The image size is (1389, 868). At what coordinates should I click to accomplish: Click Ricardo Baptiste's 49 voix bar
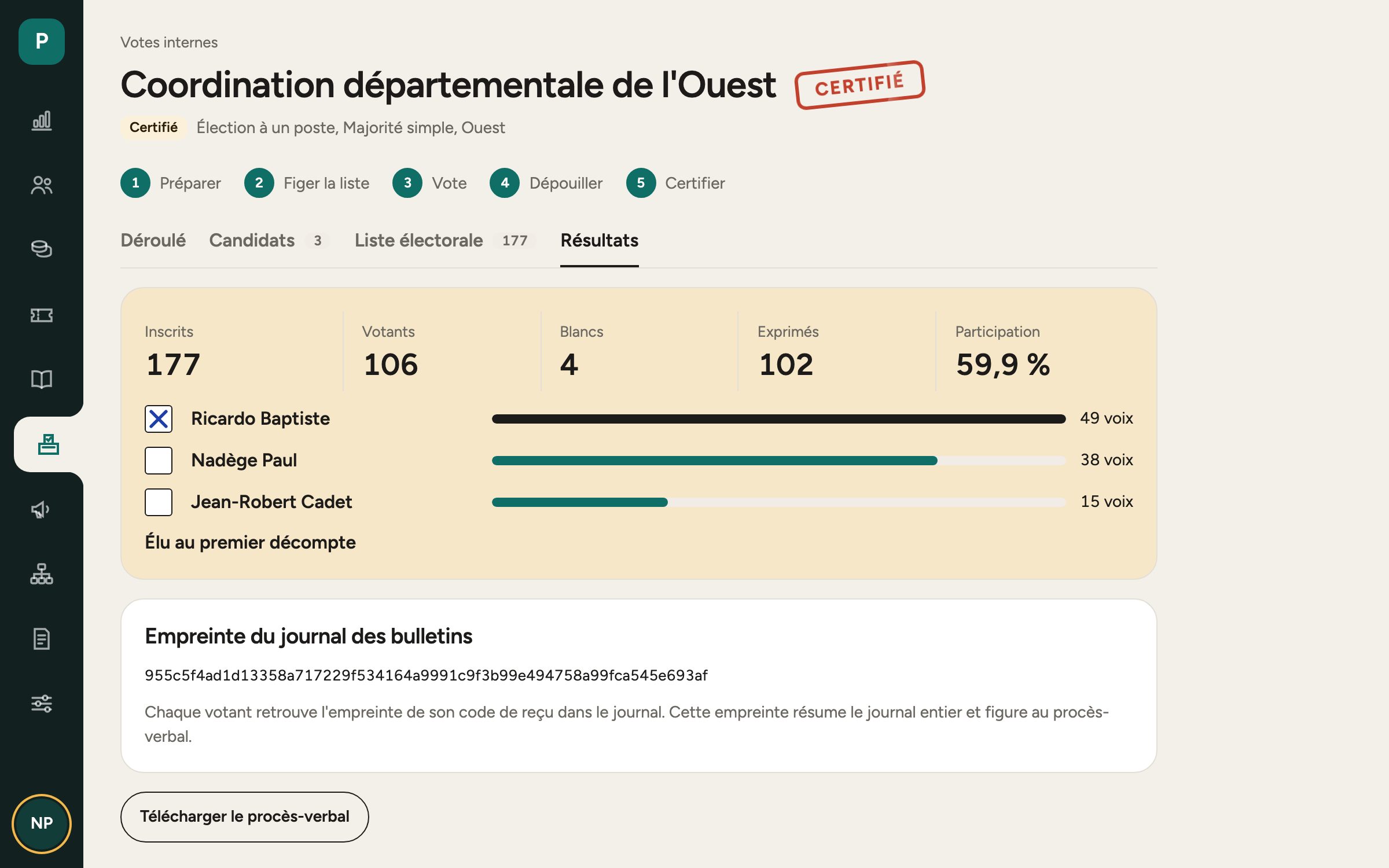click(778, 419)
